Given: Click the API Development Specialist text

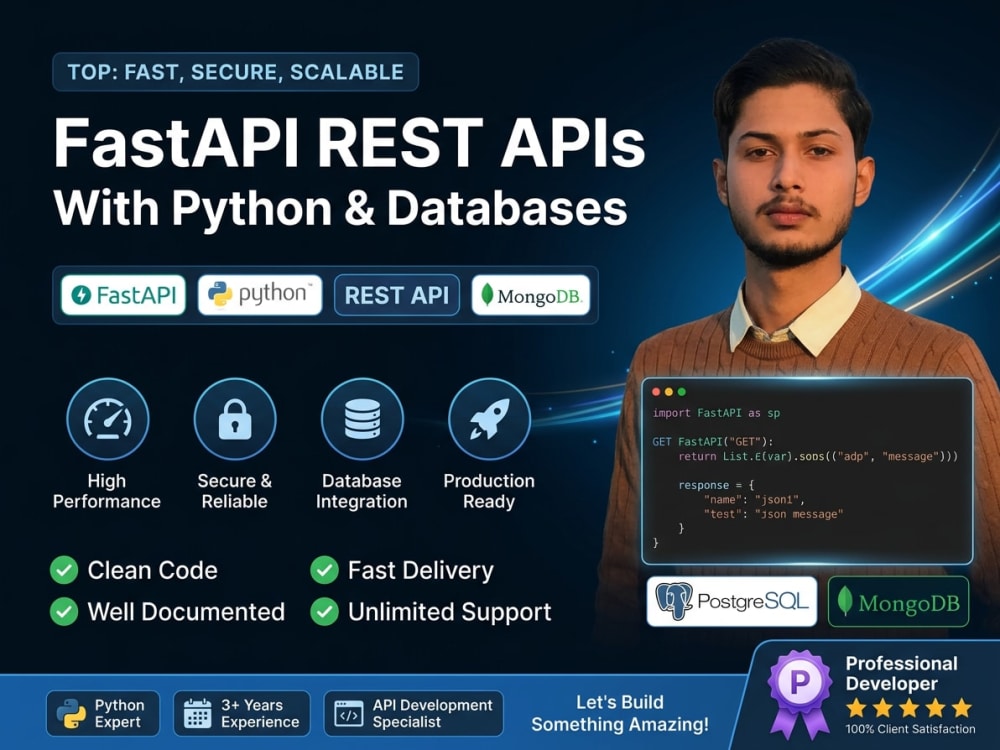Looking at the screenshot, I should click(x=432, y=713).
